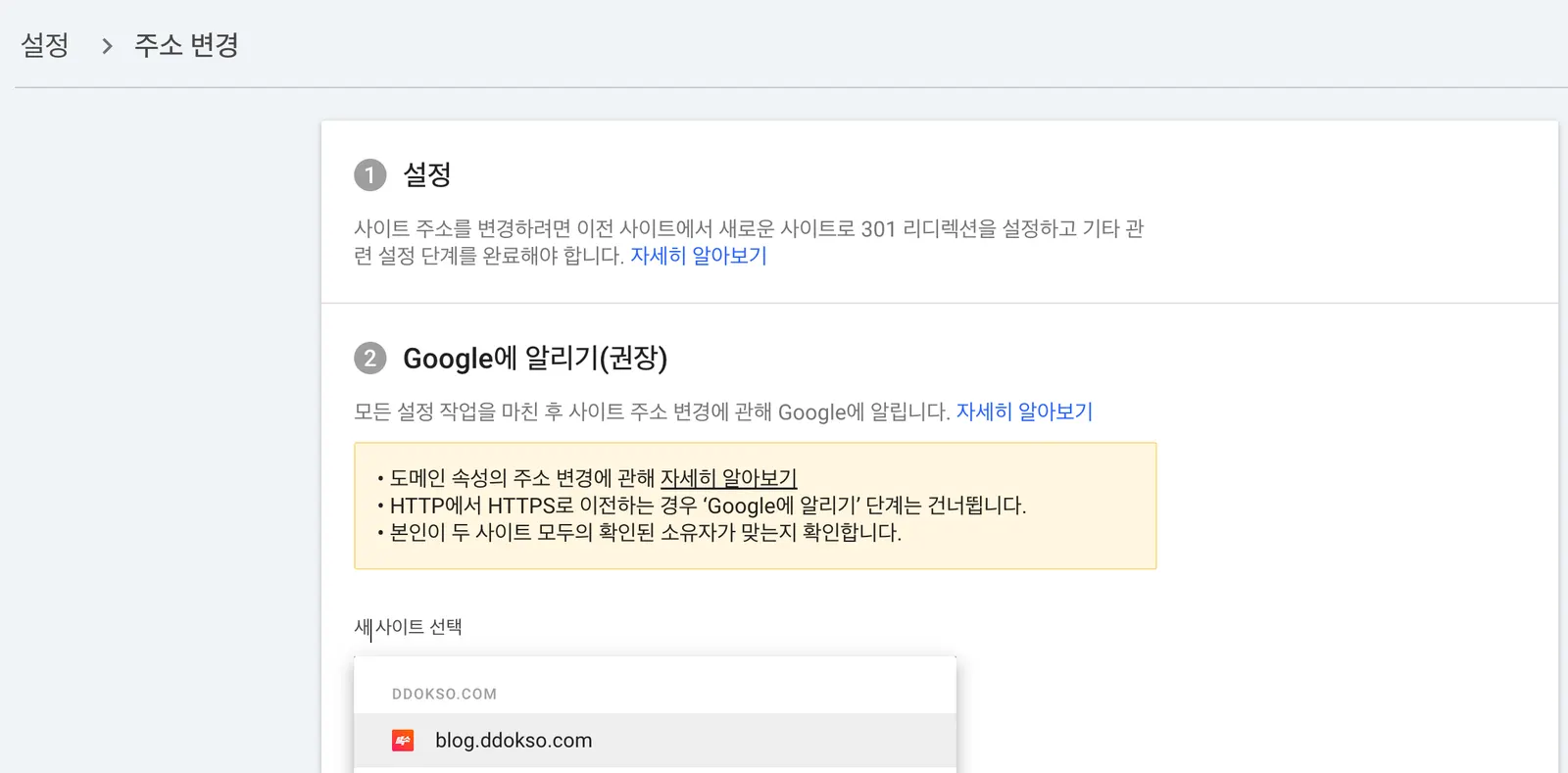Click the DDOKSO.COM group header
Image resolution: width=1568 pixels, height=773 pixels.
click(x=444, y=694)
